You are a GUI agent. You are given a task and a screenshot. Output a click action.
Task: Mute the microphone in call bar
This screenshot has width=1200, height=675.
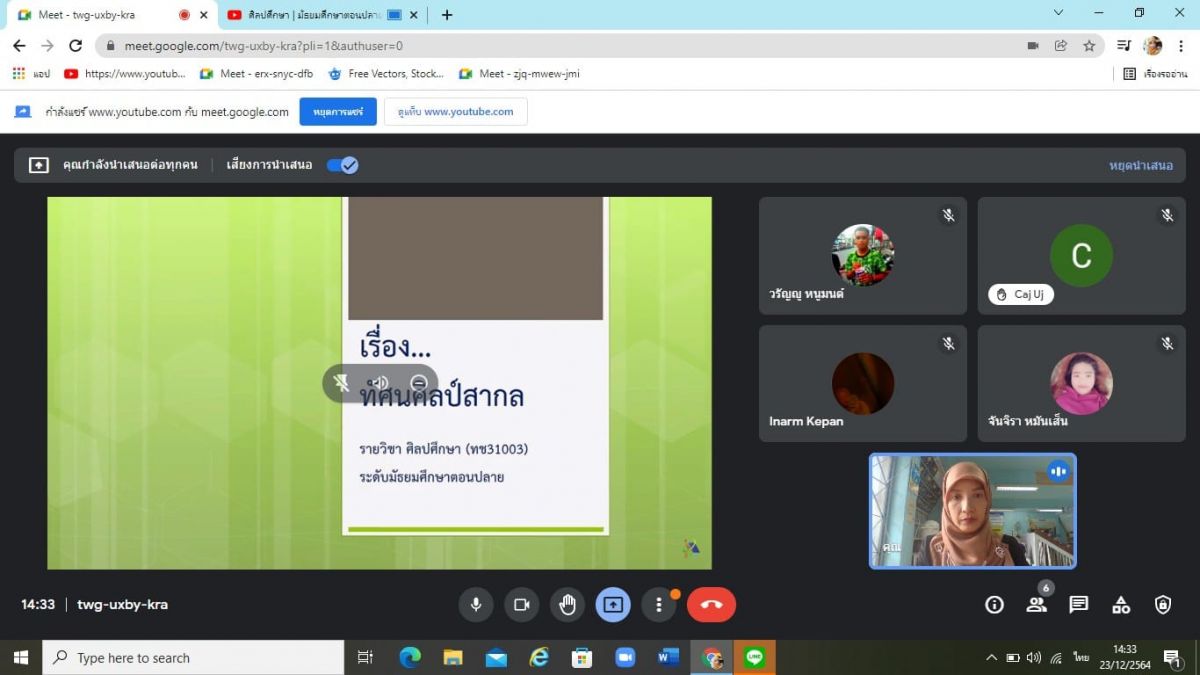(x=476, y=604)
